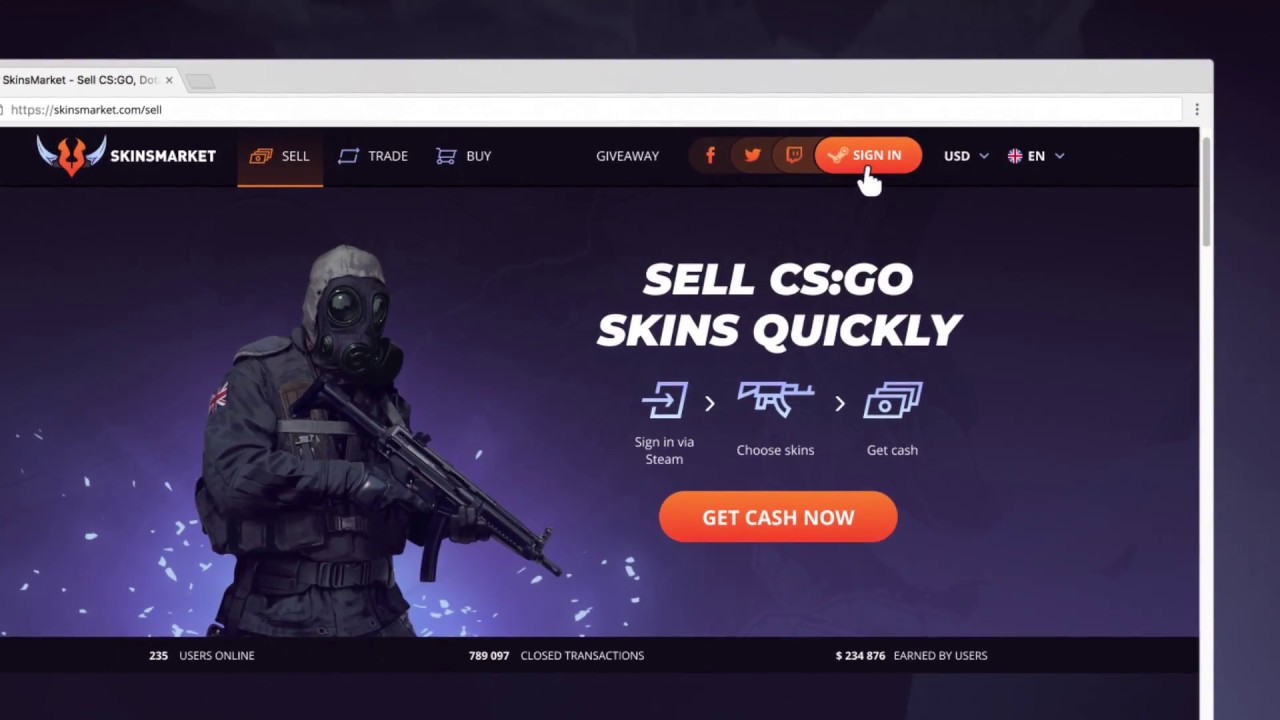Click the Chrome three-dot menu icon
Screen dimensions: 1280x720
point(1196,109)
